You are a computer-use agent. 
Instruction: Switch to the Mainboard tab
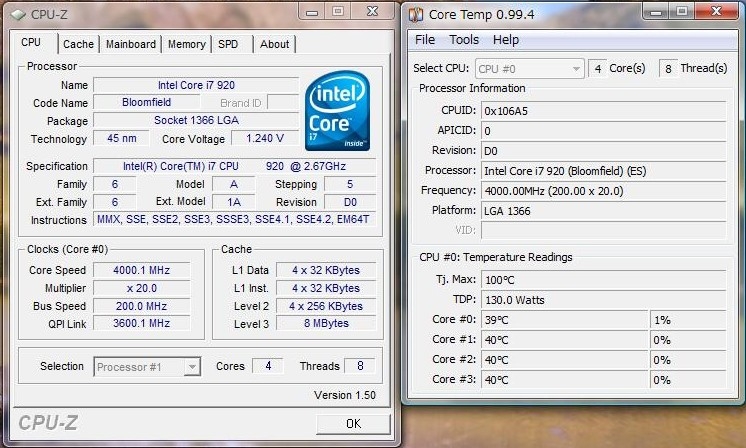tap(131, 44)
